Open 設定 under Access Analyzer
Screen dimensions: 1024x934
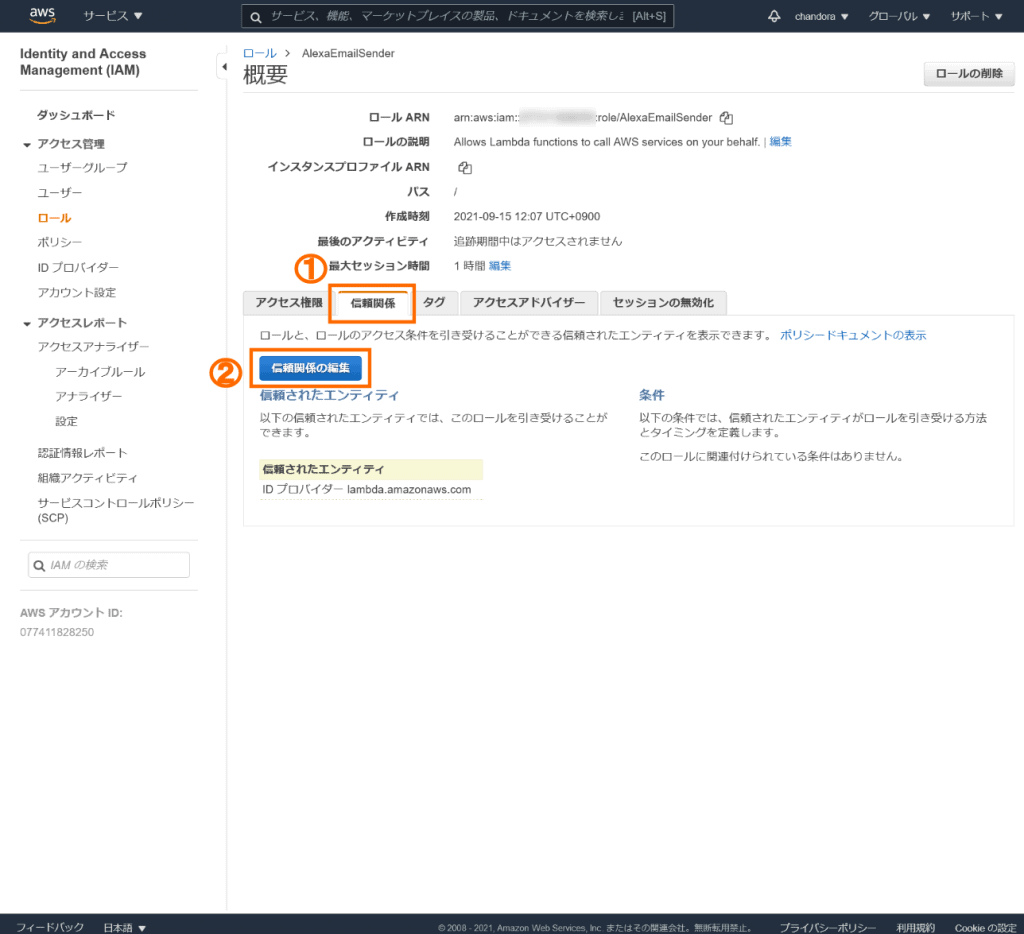(x=66, y=421)
